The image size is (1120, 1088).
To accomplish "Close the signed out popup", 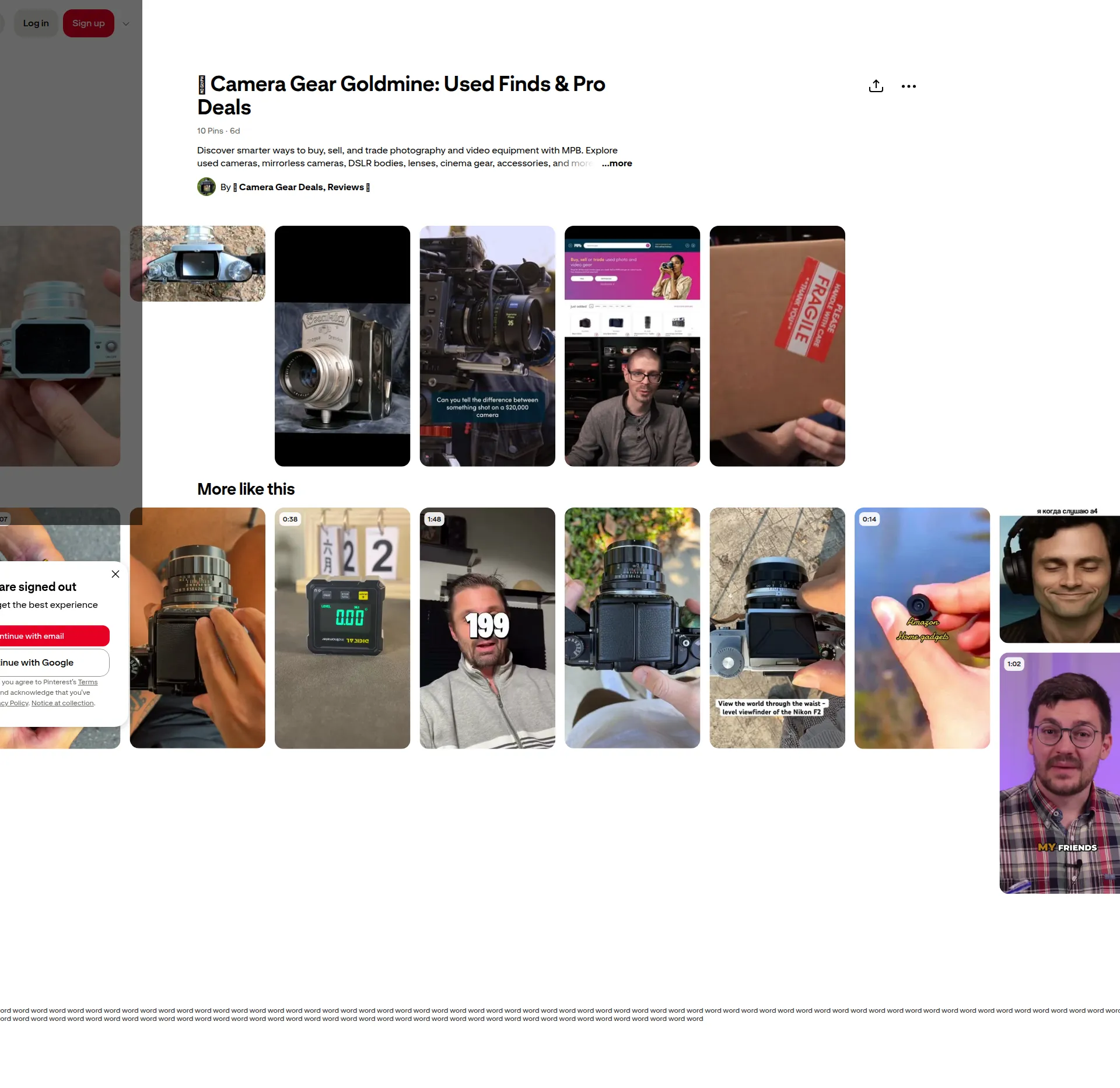I will 116,574.
